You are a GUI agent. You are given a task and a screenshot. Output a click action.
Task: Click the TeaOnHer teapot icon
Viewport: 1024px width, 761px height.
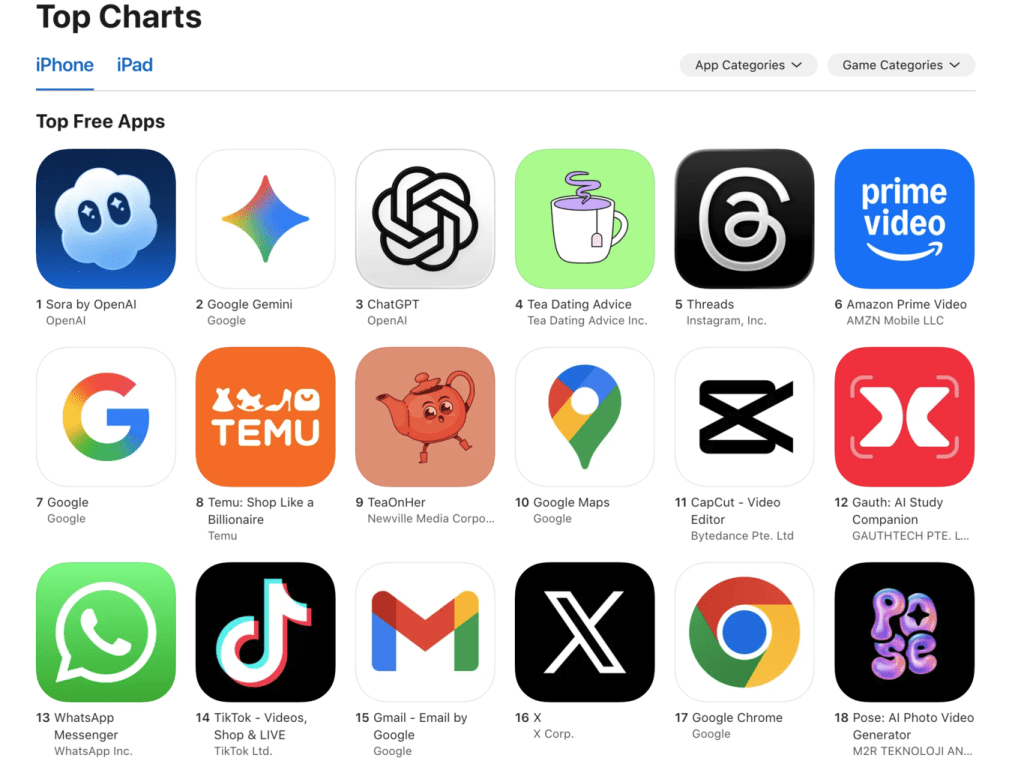pos(425,417)
